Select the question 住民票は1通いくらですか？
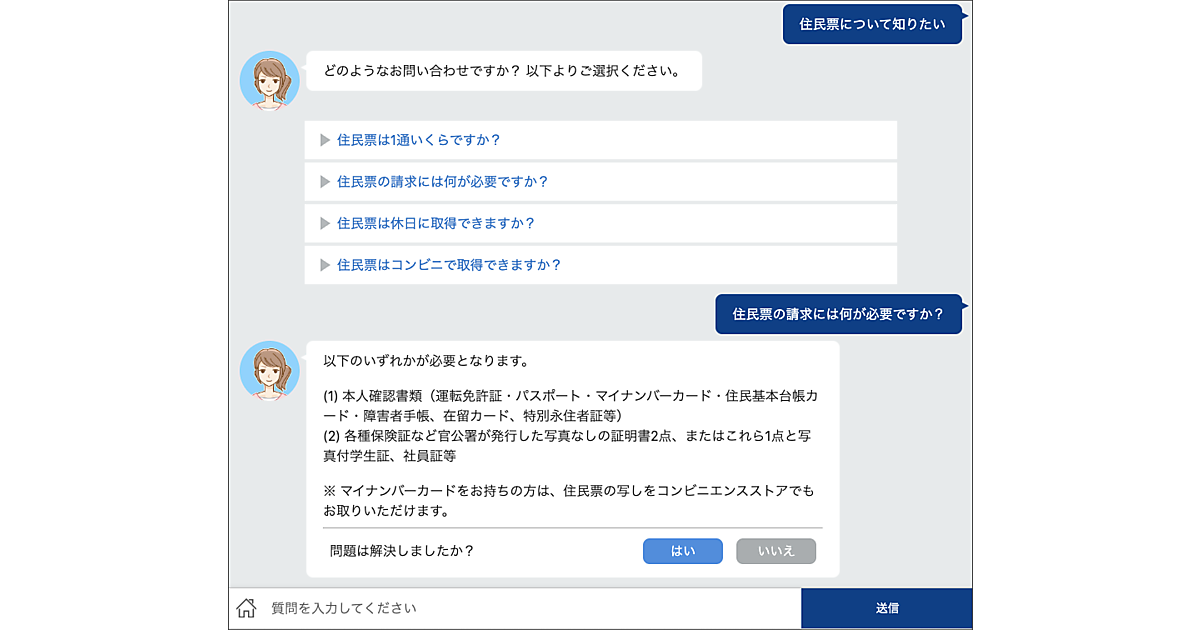 [x=418, y=140]
